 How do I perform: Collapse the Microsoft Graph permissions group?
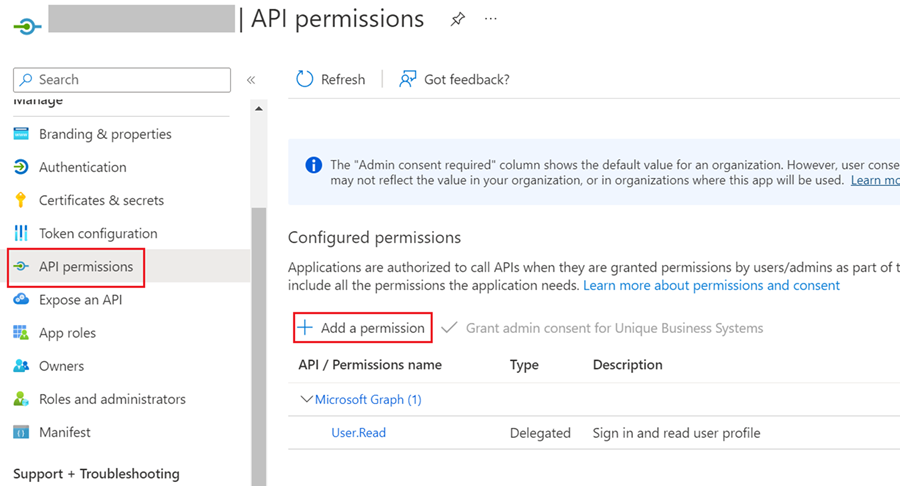[307, 400]
